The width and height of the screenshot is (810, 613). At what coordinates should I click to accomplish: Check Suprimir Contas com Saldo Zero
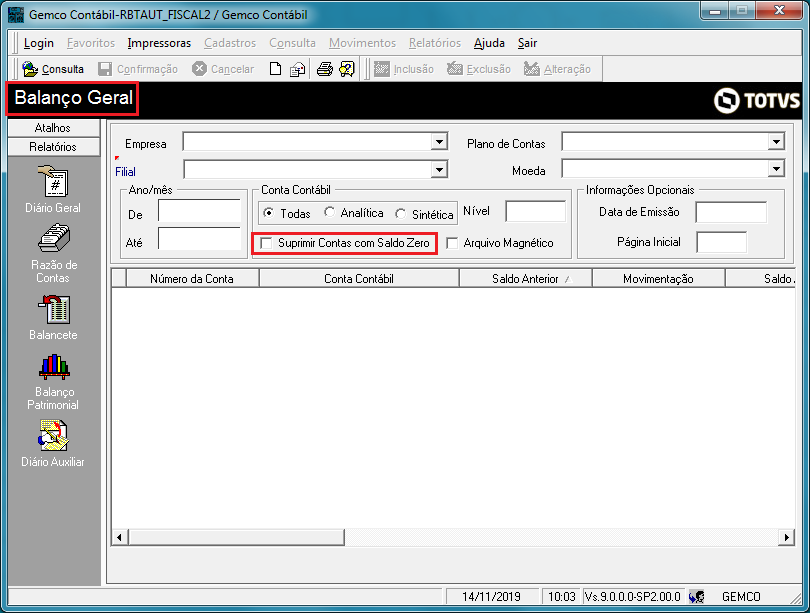point(266,243)
